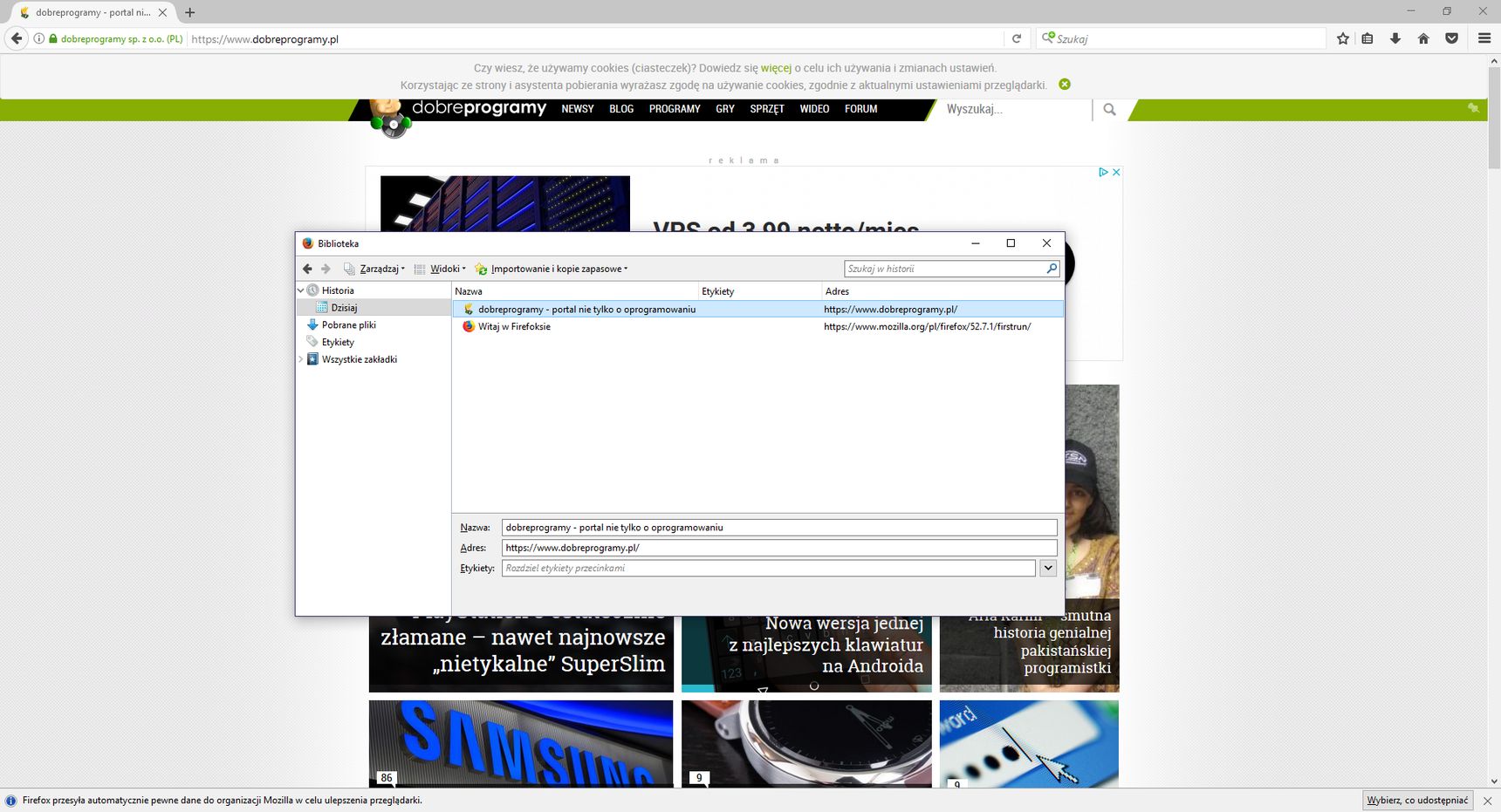This screenshot has width=1501, height=812.
Task: Click the browser Back button
Action: 17,38
